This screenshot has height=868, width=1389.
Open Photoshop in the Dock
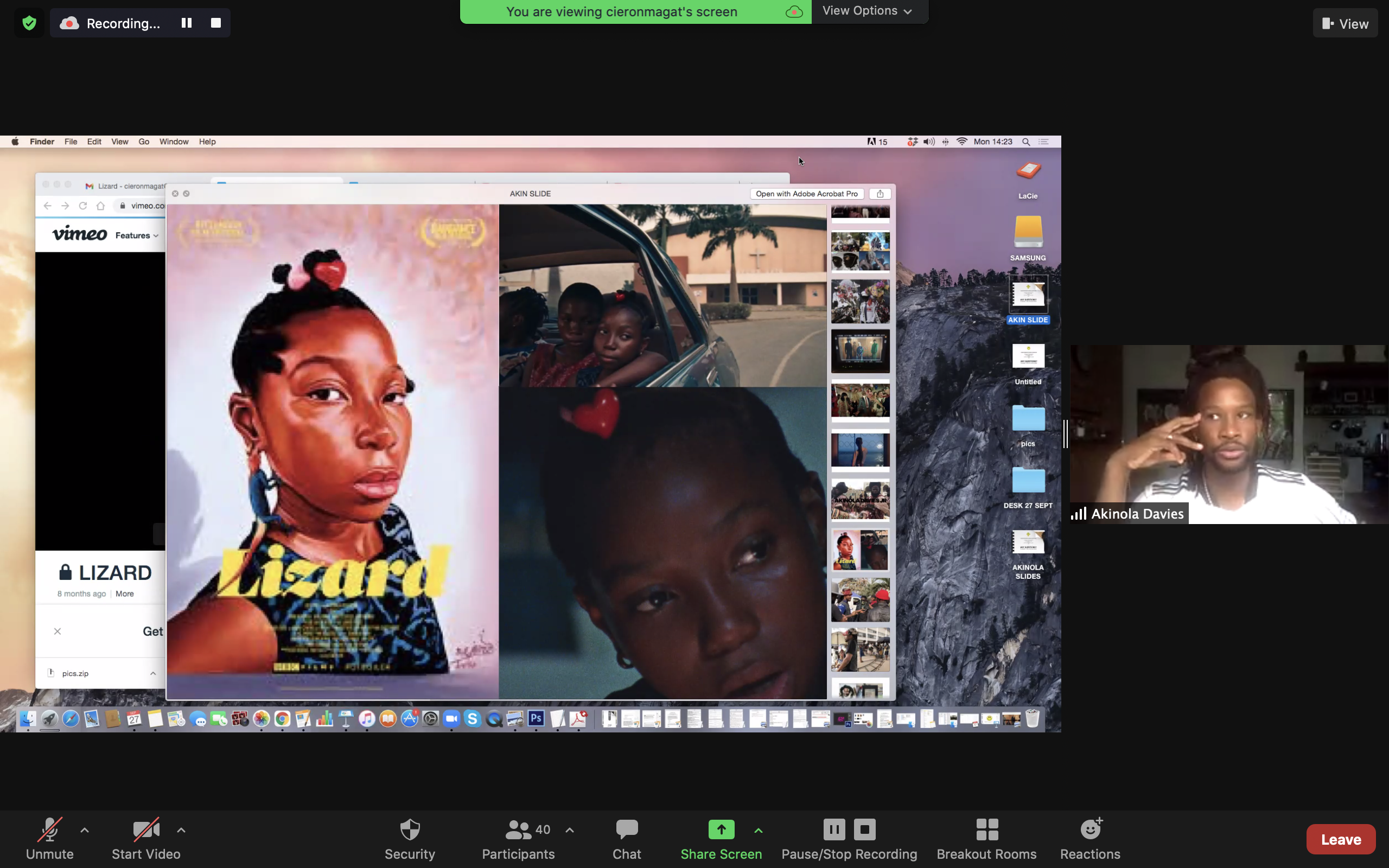(x=536, y=719)
